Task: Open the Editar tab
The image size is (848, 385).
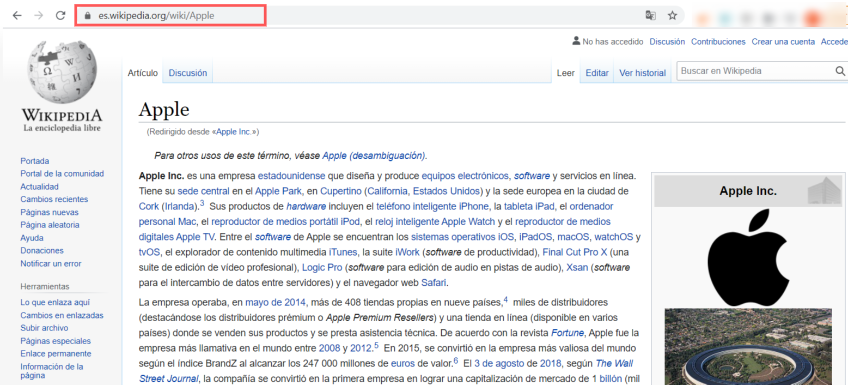Action: point(597,73)
